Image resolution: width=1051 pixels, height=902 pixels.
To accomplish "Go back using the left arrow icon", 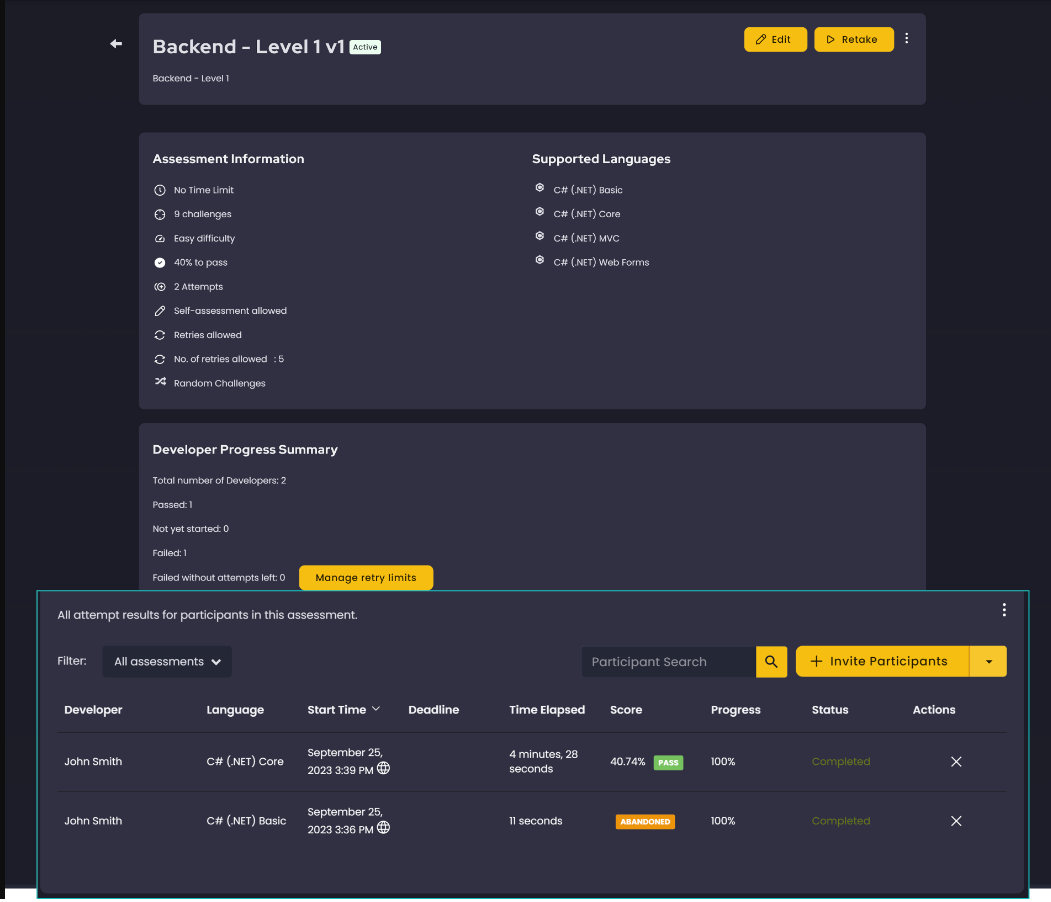I will coord(116,44).
